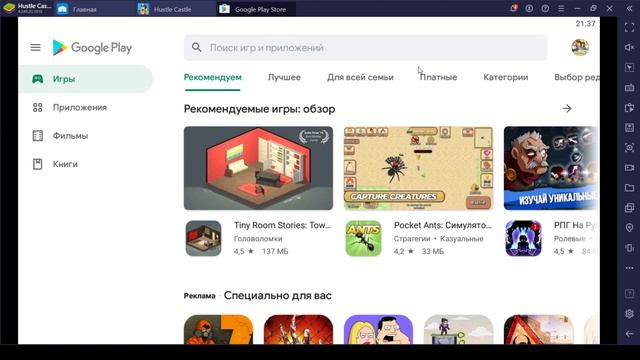Click the Стратегии • Казуальные genre label
This screenshot has width=640, height=360.
[438, 238]
